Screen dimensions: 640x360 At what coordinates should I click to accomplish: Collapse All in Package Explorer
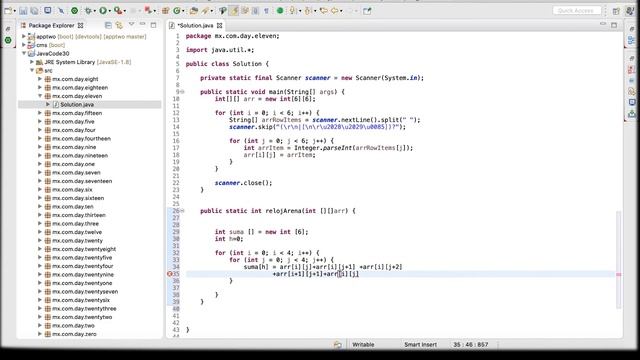pyautogui.click(x=108, y=25)
